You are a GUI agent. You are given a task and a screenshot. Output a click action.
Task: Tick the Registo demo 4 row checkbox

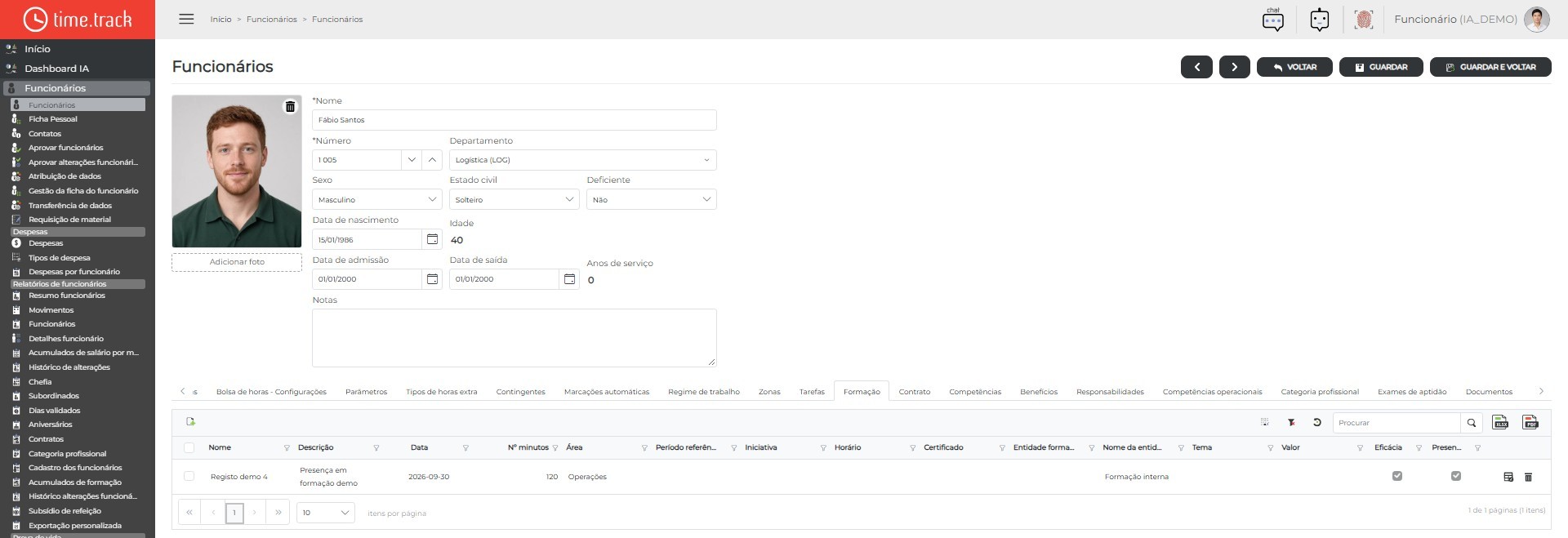(189, 476)
